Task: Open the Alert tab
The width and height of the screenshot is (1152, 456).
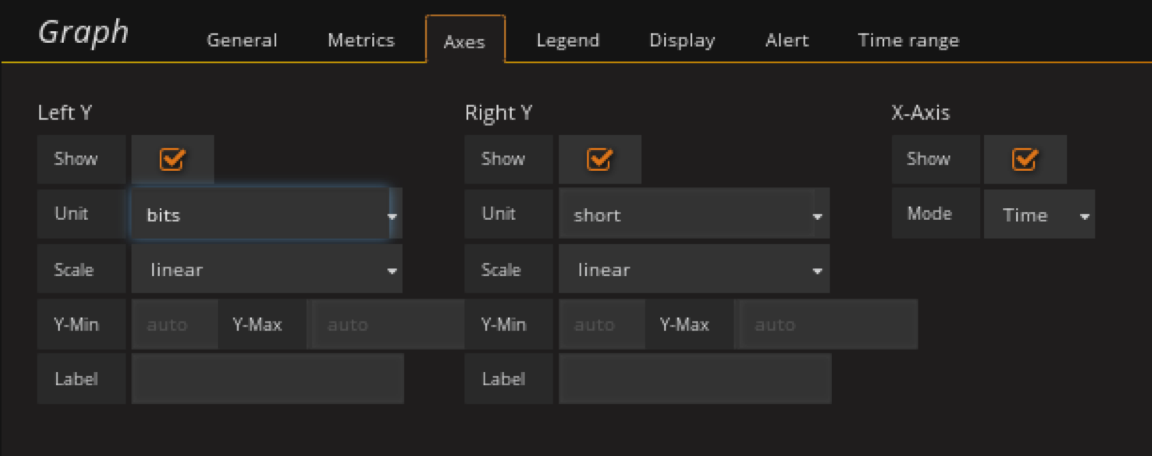Action: click(787, 41)
